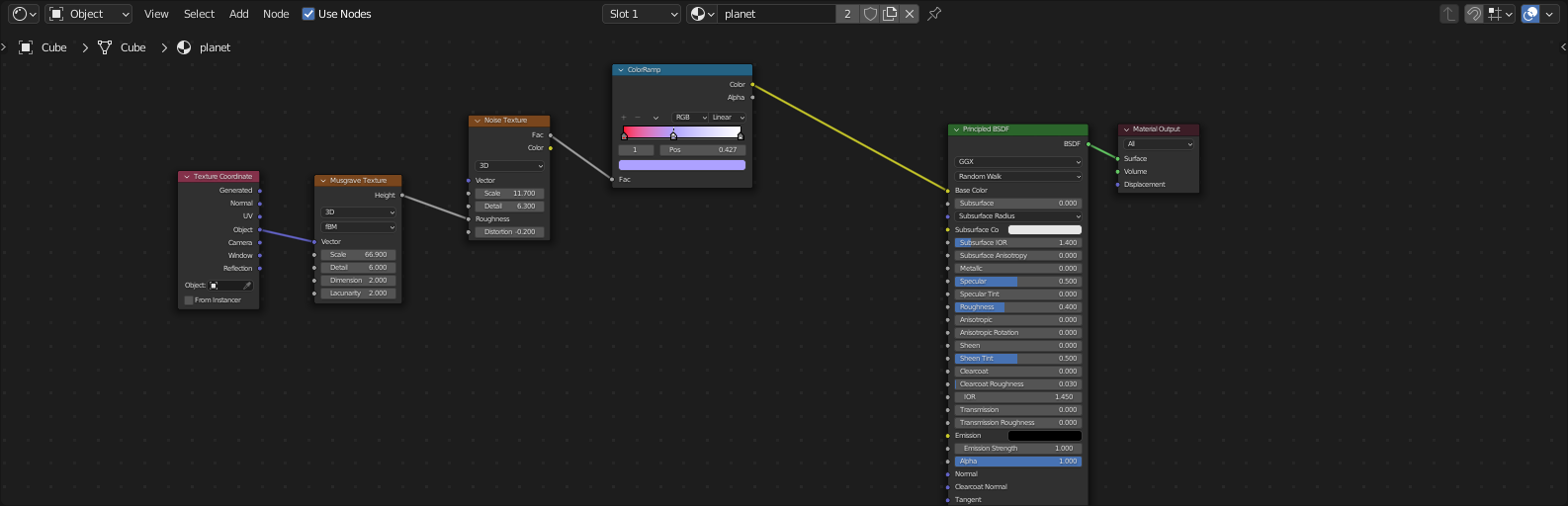Toggle the snap magnet icon
Image resolution: width=1568 pixels, height=506 pixels.
pos(1473,14)
